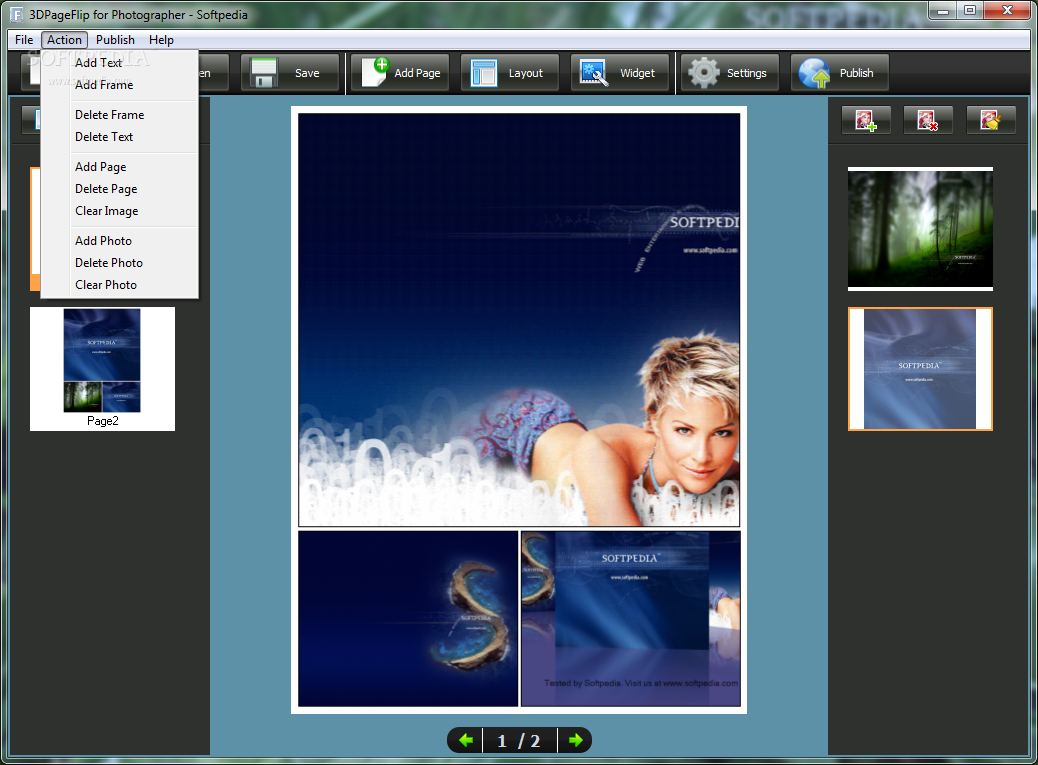1038x765 pixels.
Task: Open Settings via the gear icon
Action: [x=703, y=73]
